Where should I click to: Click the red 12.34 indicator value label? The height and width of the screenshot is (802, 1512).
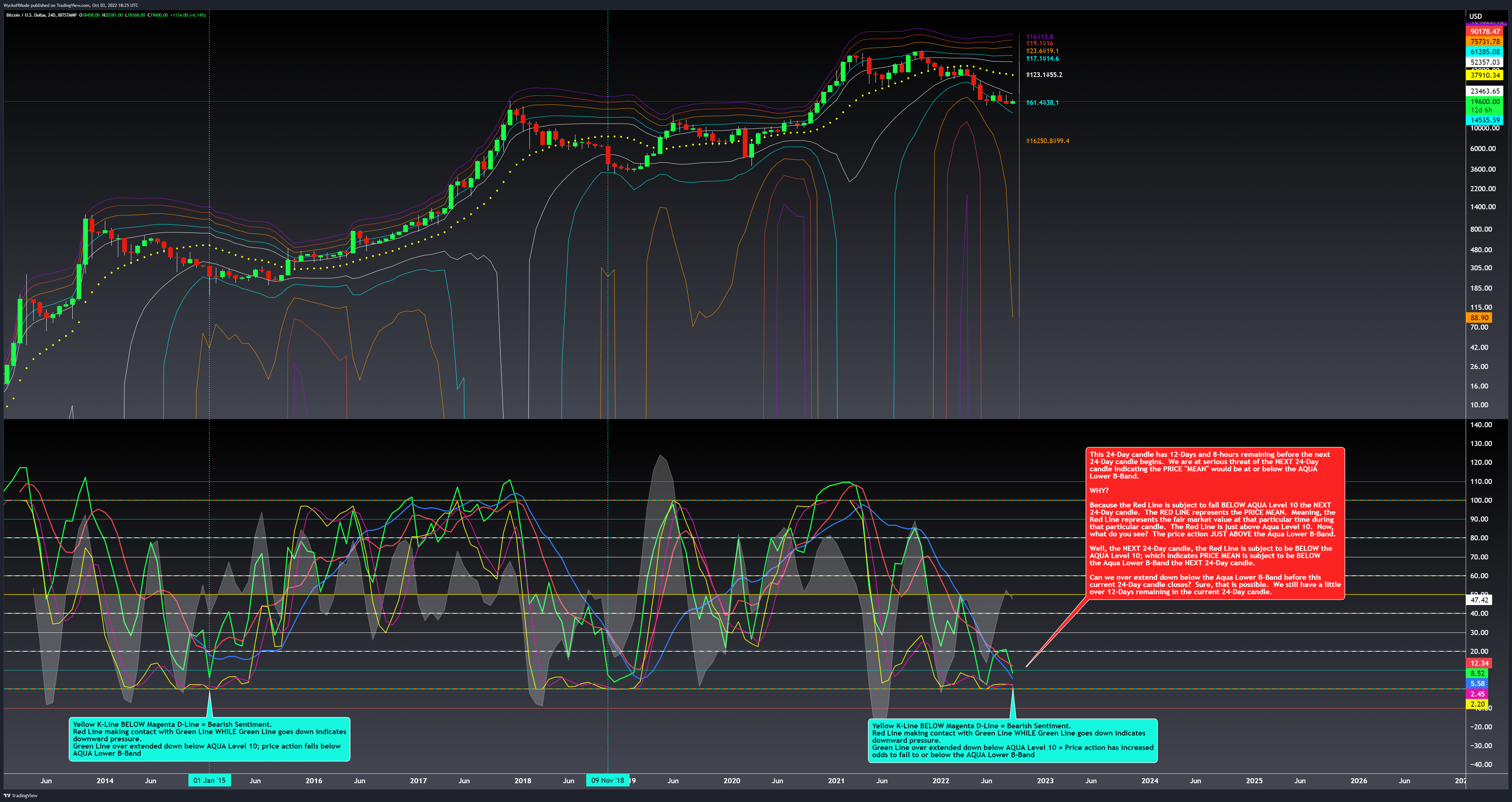click(1479, 663)
